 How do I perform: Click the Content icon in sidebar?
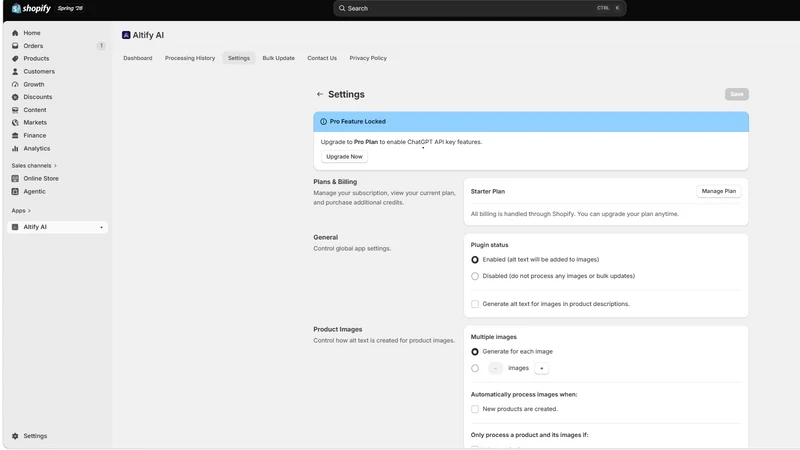click(15, 110)
